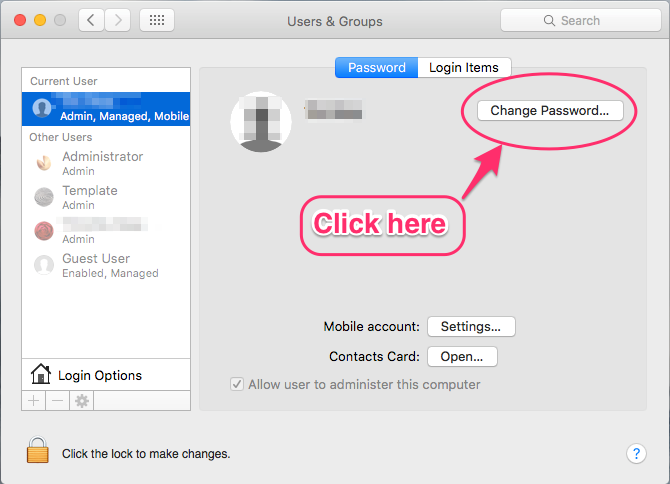Click the Change Password button
The width and height of the screenshot is (670, 484).
550,111
